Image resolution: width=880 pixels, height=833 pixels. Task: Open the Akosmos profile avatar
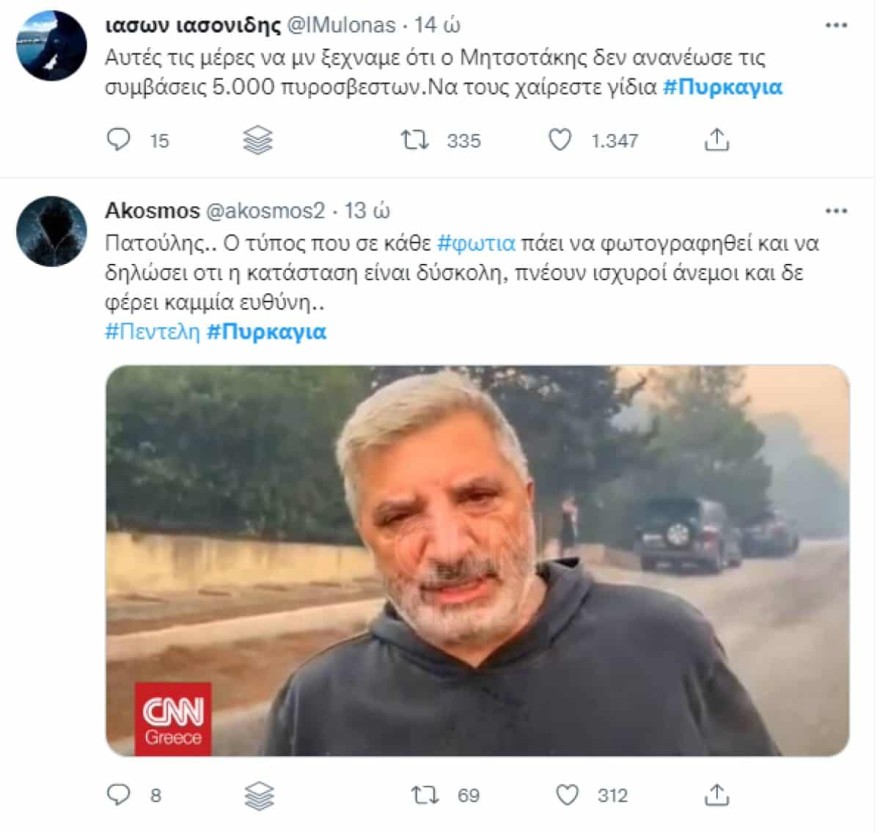tap(51, 231)
